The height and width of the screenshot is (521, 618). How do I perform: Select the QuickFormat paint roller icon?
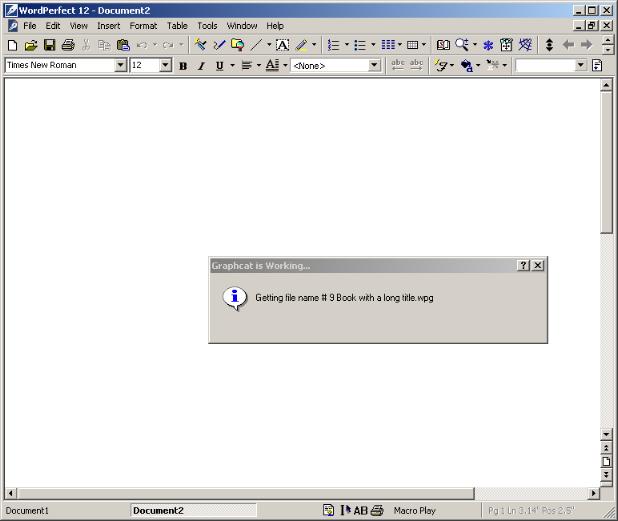pos(201,45)
